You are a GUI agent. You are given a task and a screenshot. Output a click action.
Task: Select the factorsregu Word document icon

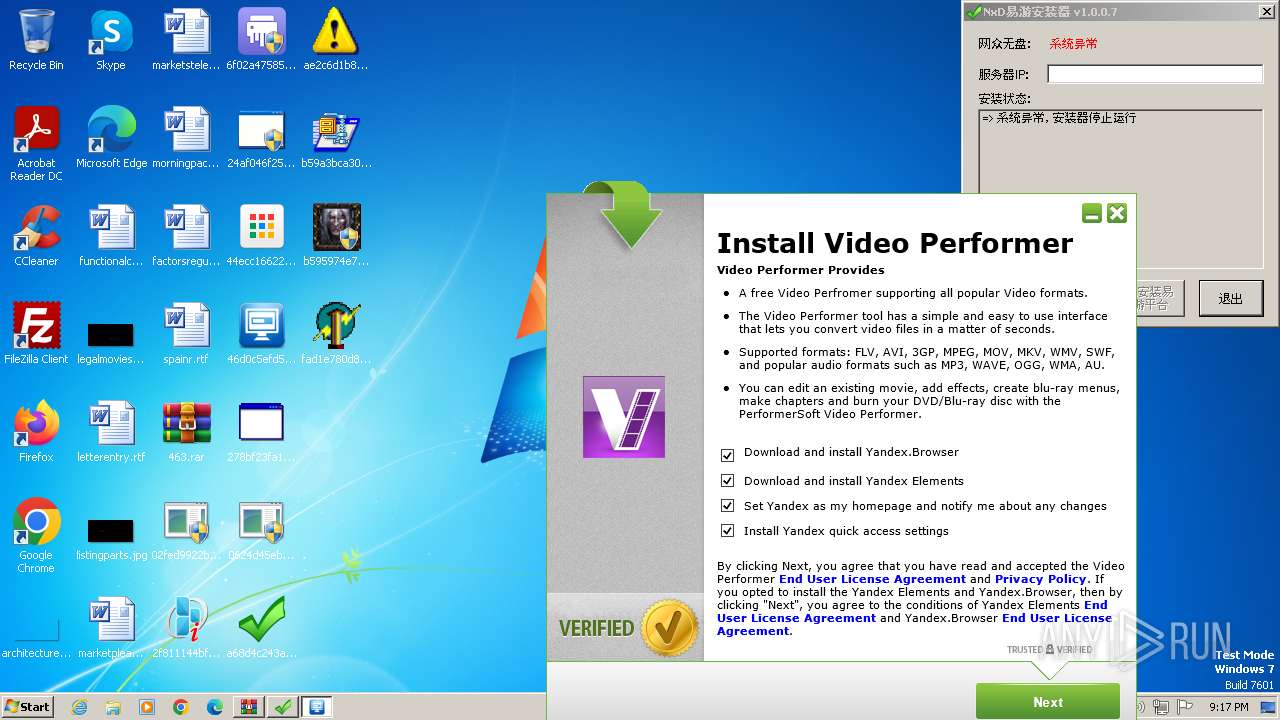coord(186,236)
